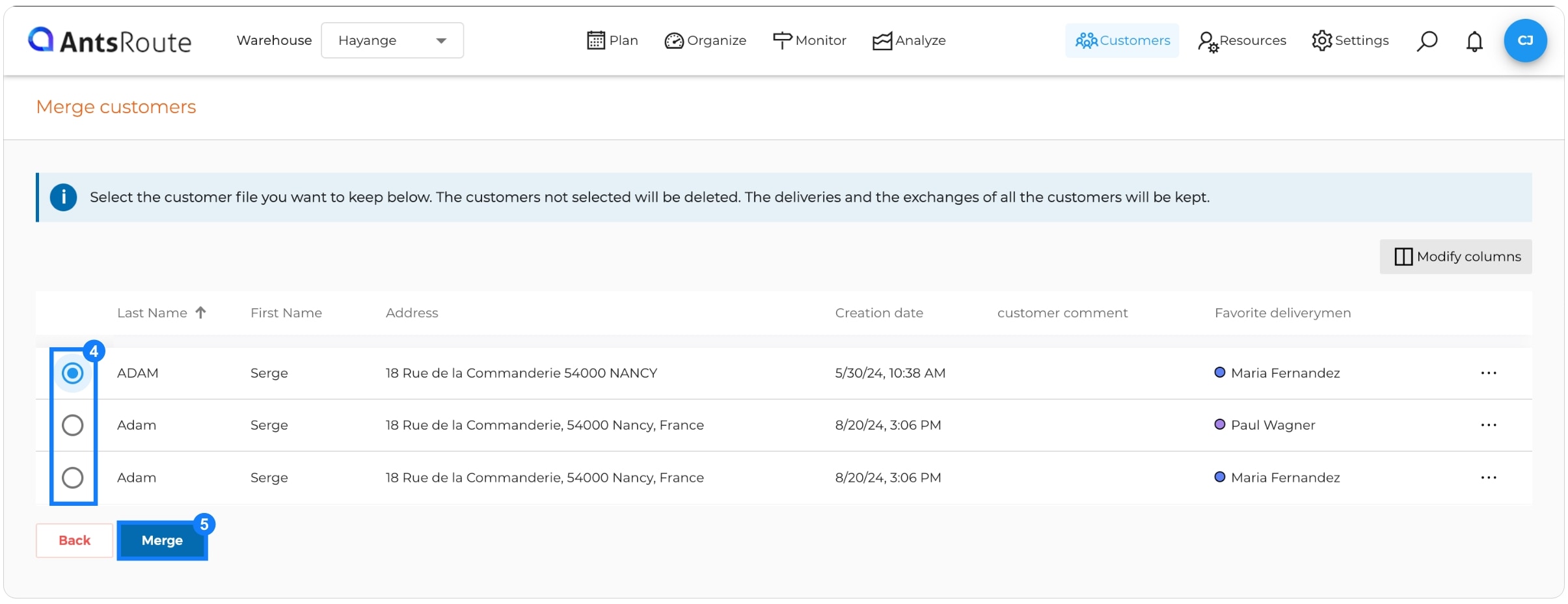Viewport: 1568px width, 604px height.
Task: Click the address '18 Rue de la Commanderie 54000 NANCY'
Action: pyautogui.click(x=521, y=373)
